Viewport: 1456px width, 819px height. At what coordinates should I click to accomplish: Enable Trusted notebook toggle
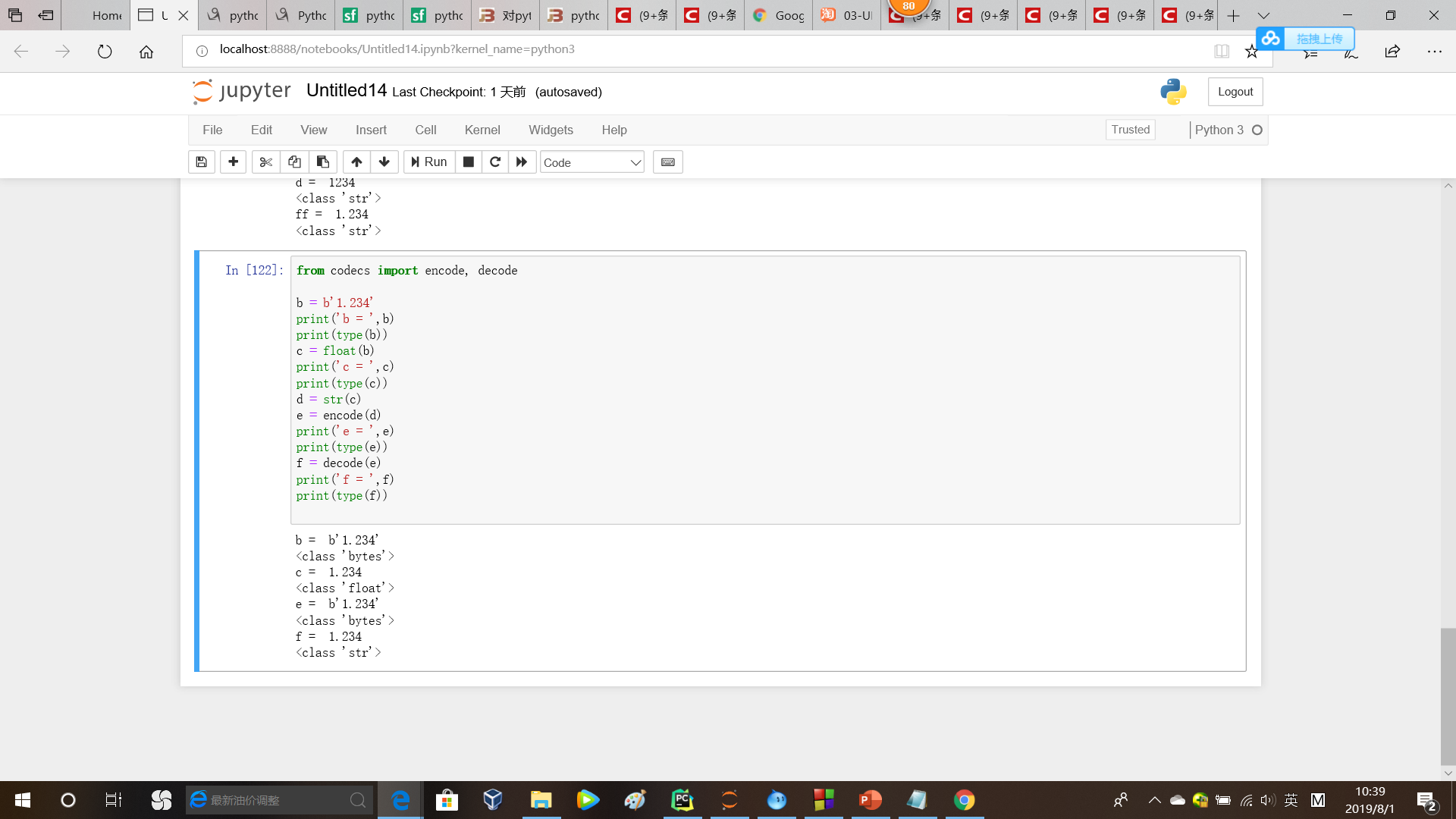[1130, 130]
